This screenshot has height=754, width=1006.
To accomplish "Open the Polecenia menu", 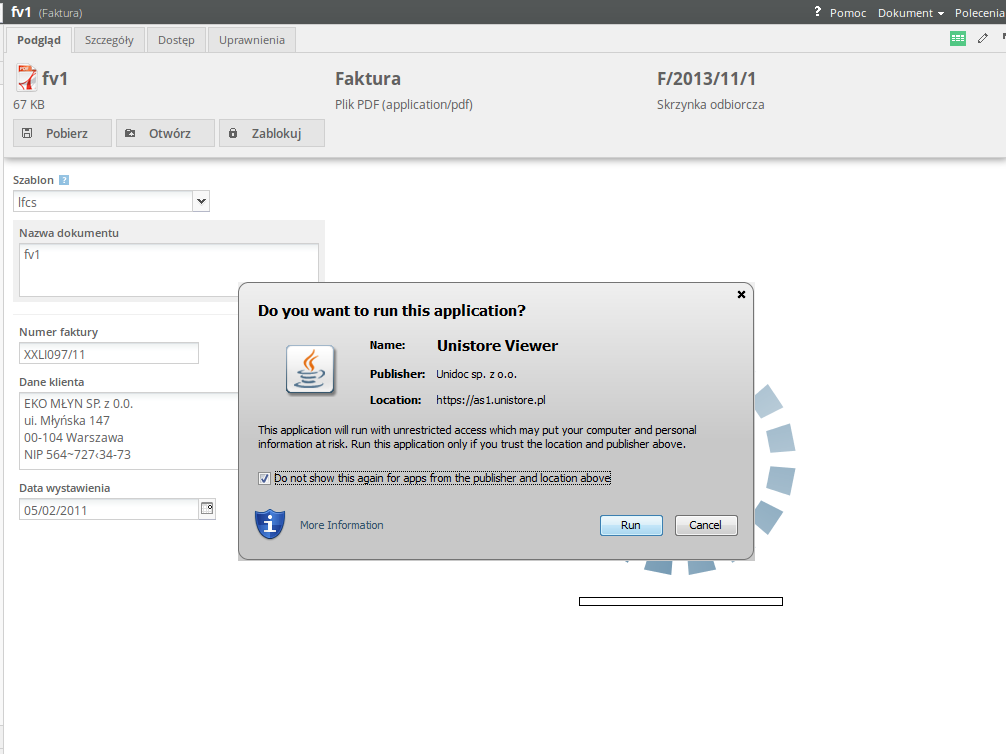I will pos(980,13).
